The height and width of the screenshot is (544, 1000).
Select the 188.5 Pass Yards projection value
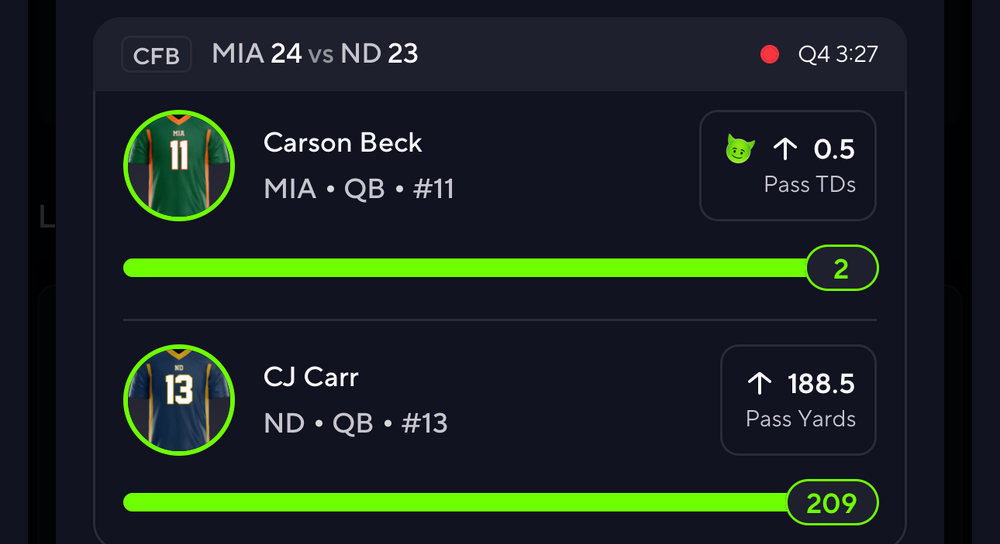coord(821,384)
